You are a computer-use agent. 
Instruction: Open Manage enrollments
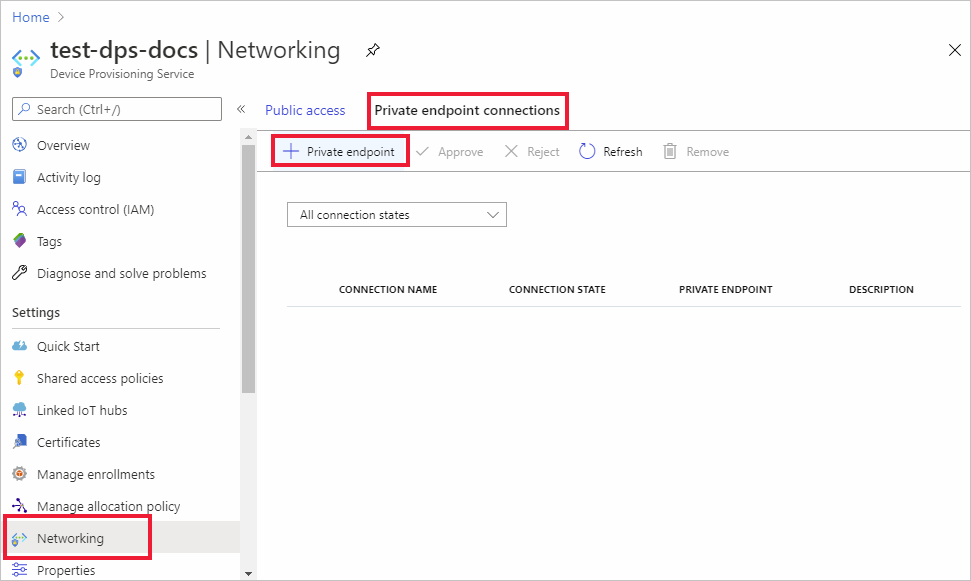coord(95,474)
